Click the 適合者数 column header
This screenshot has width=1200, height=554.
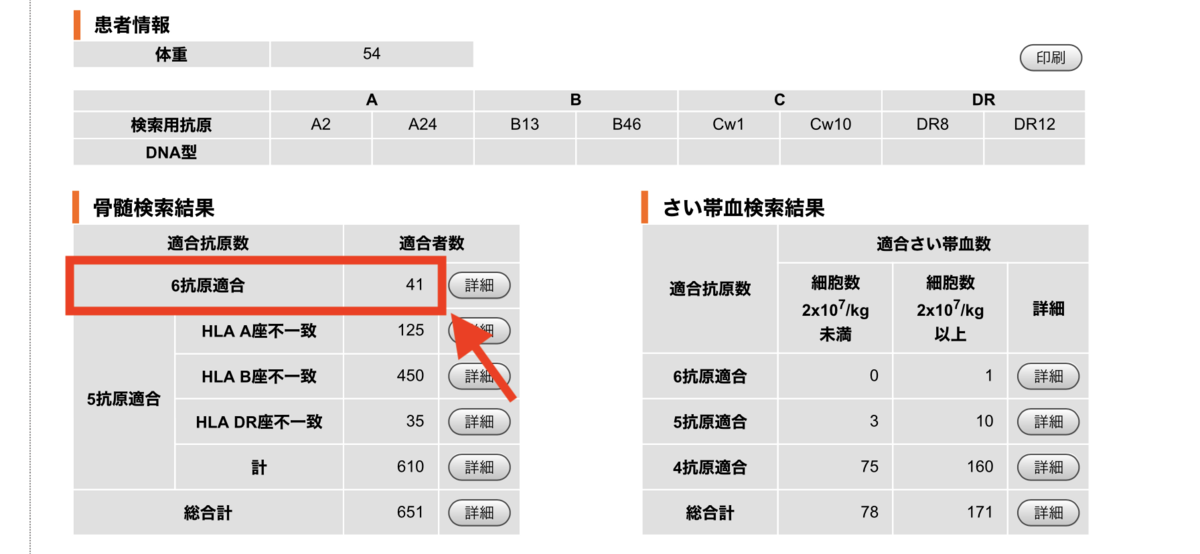pos(432,243)
